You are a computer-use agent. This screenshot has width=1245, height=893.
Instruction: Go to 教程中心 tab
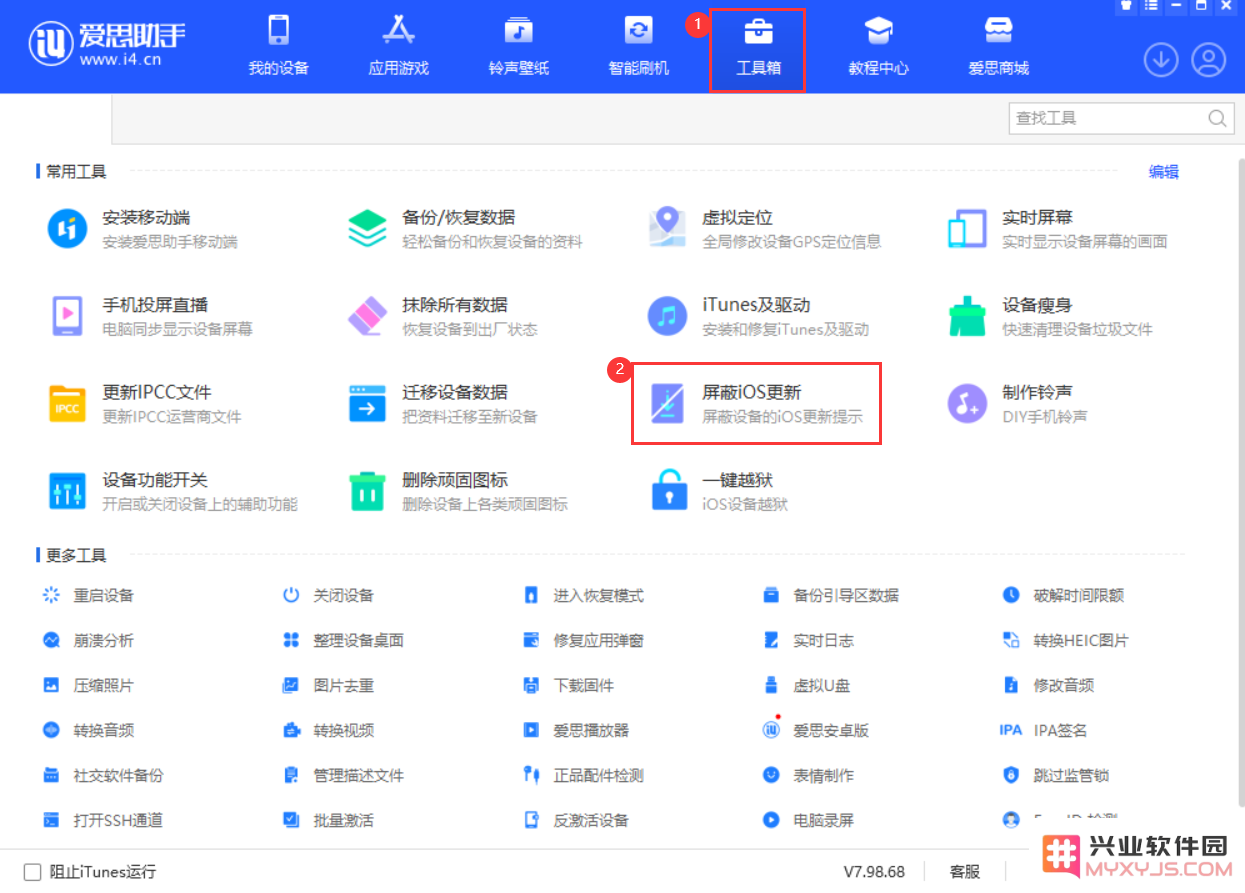(x=878, y=46)
